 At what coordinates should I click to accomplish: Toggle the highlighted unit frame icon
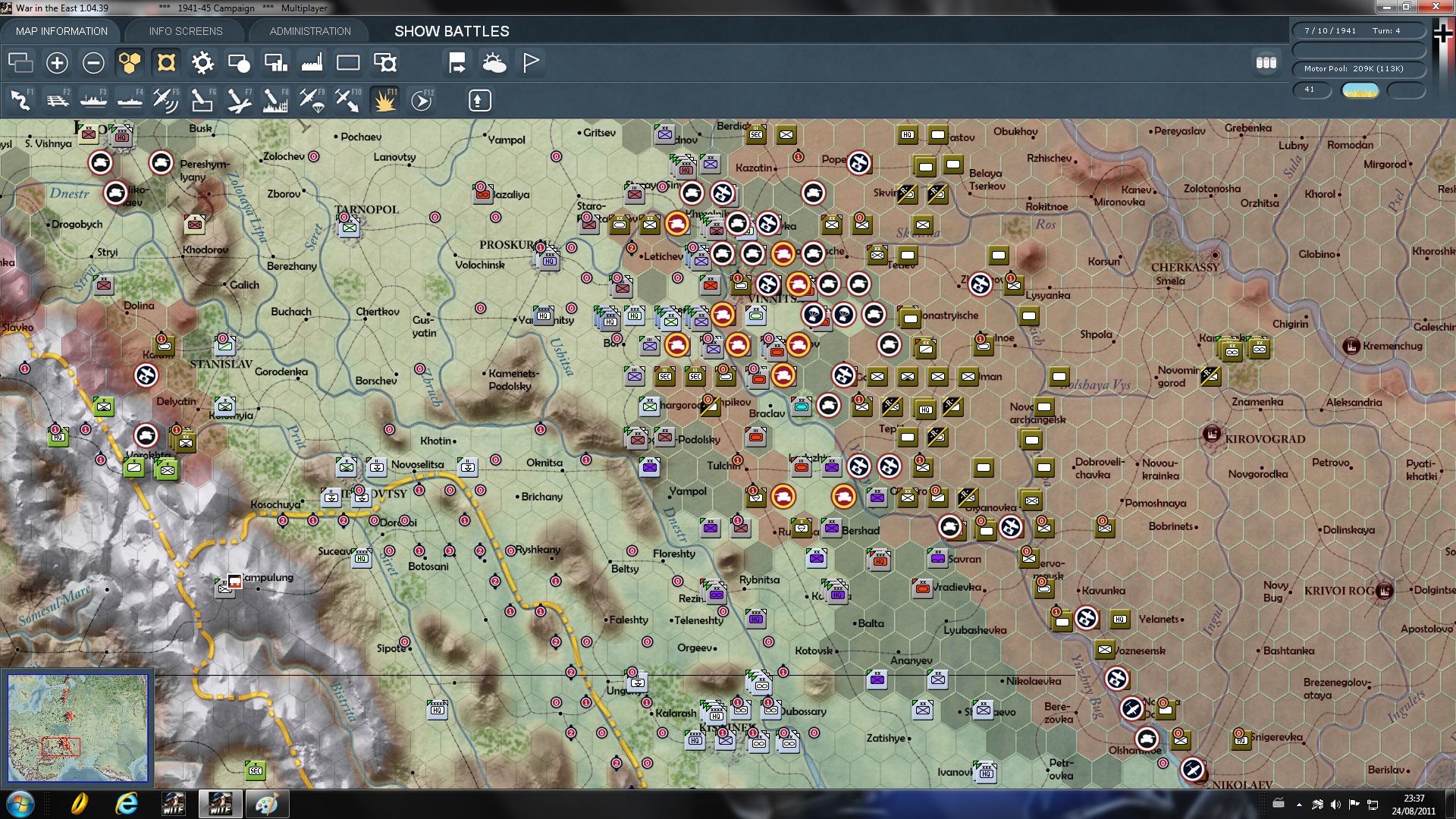point(166,62)
